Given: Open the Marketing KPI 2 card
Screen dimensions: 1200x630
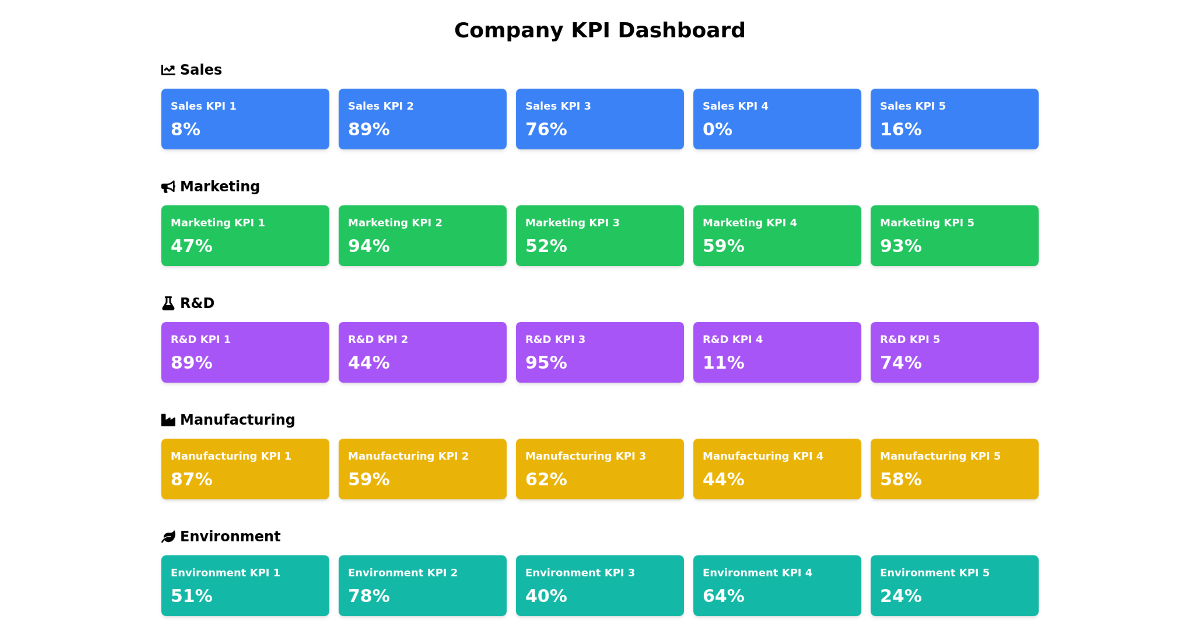Looking at the screenshot, I should (x=422, y=236).
